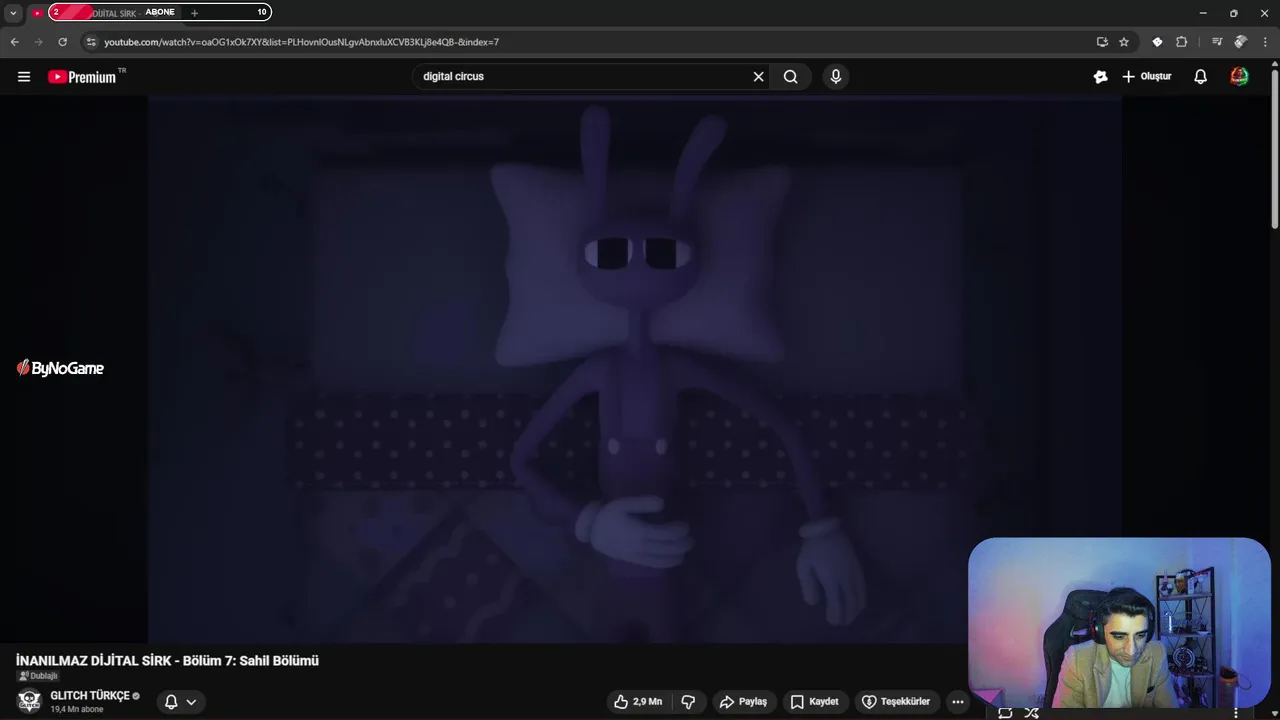Open the sparkle icon beside Oluştur
1280x720 pixels.
tap(1100, 76)
